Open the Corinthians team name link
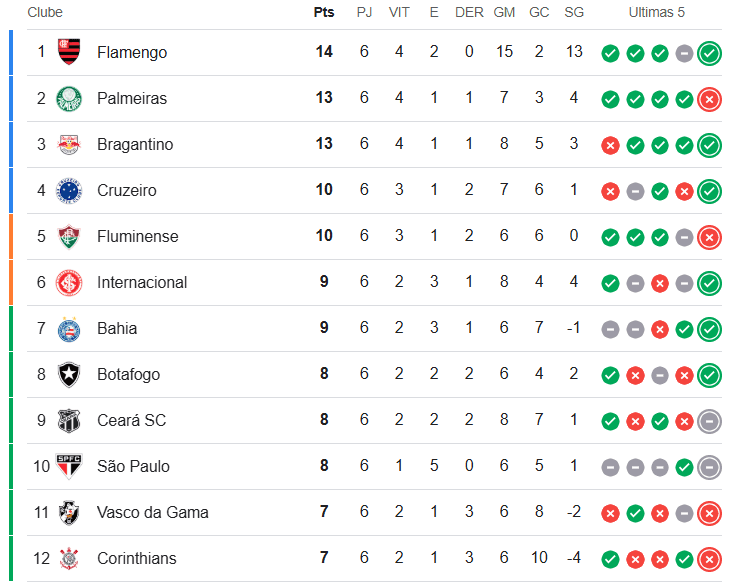The height and width of the screenshot is (587, 735). [x=136, y=558]
